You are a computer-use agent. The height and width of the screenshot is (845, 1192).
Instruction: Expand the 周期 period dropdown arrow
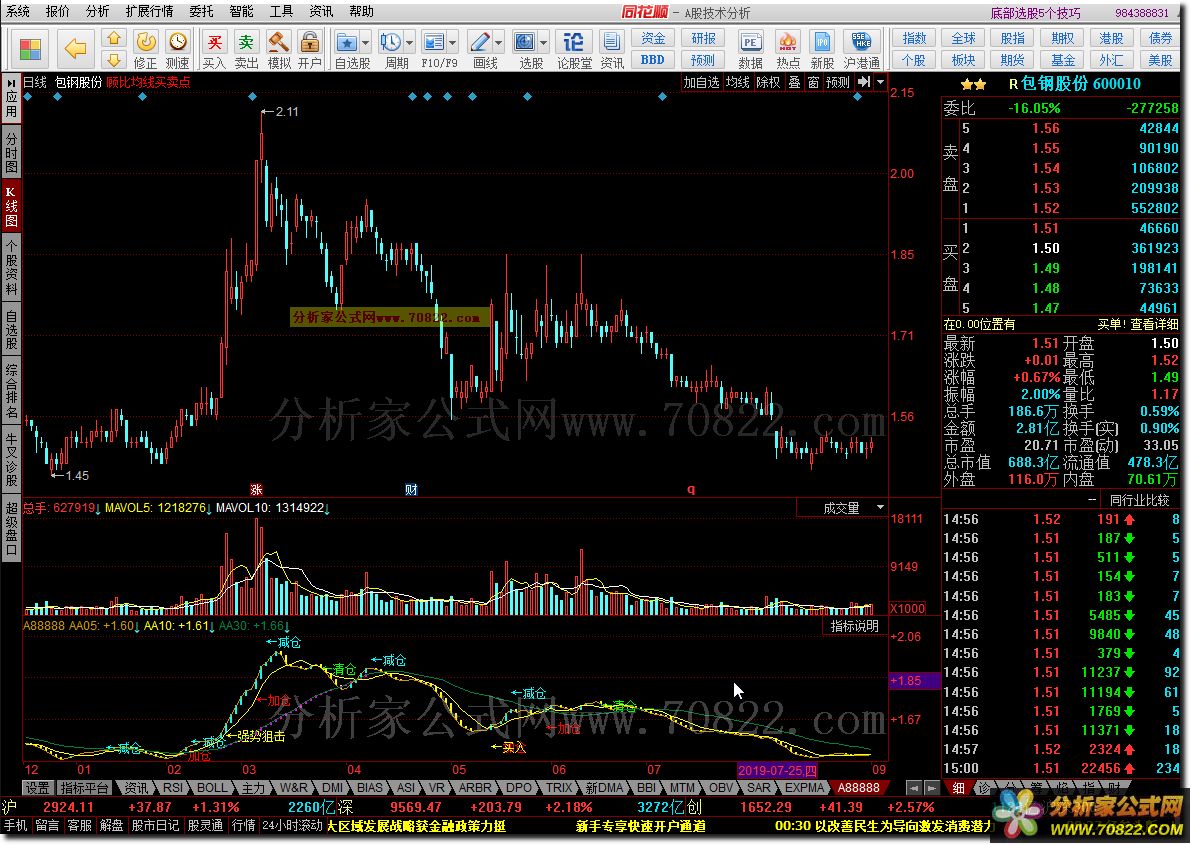(410, 43)
